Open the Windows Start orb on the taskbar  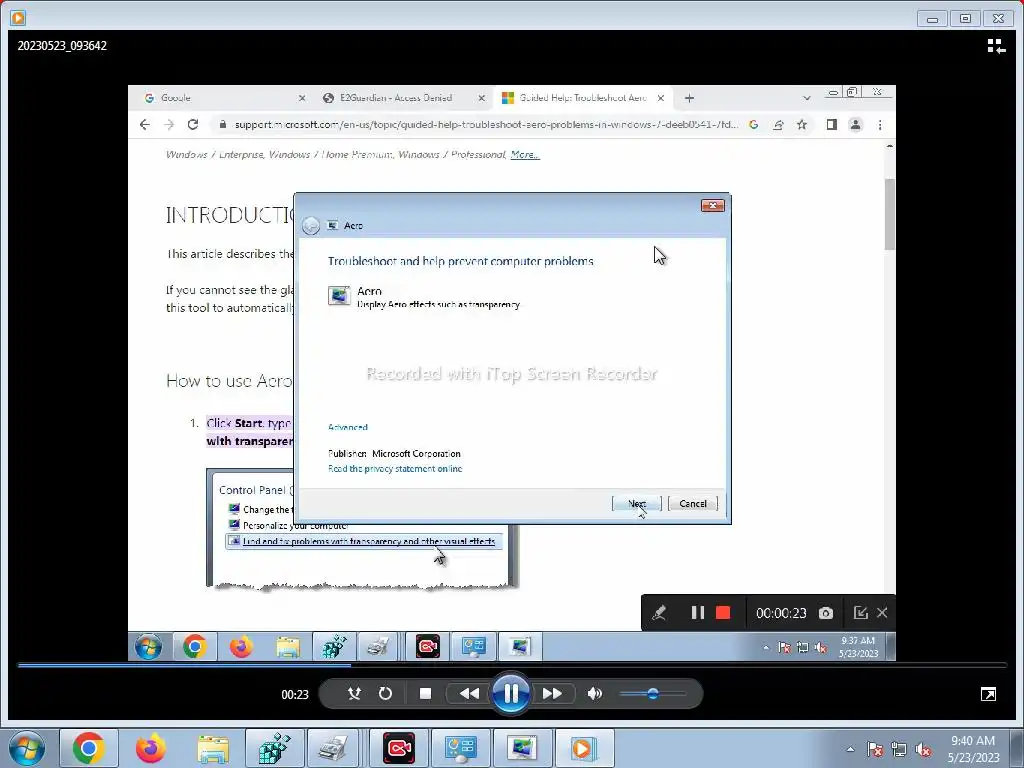click(26, 748)
